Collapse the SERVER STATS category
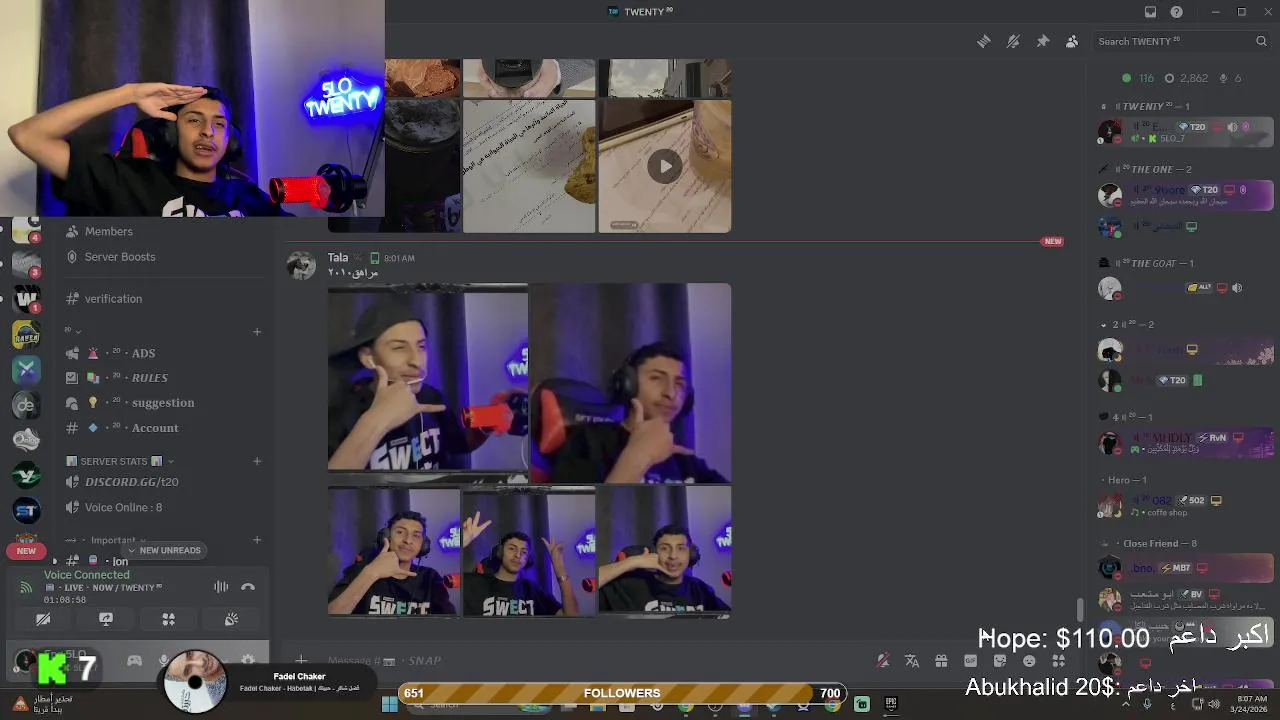 click(120, 461)
